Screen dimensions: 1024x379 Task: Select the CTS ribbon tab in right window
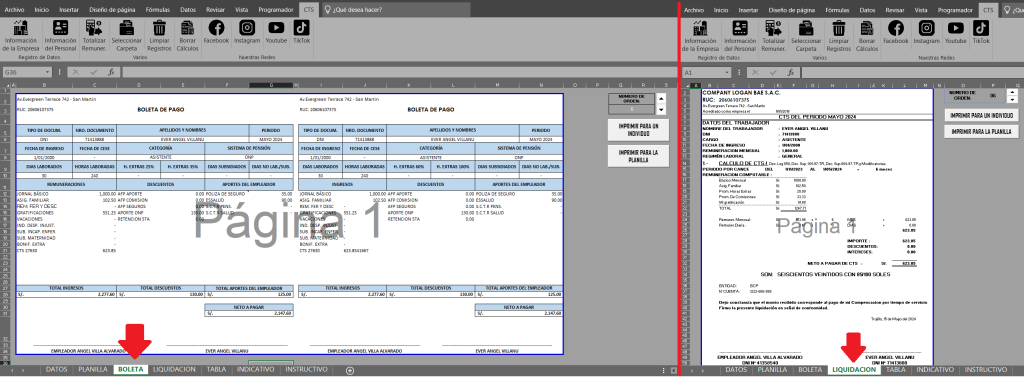click(989, 10)
